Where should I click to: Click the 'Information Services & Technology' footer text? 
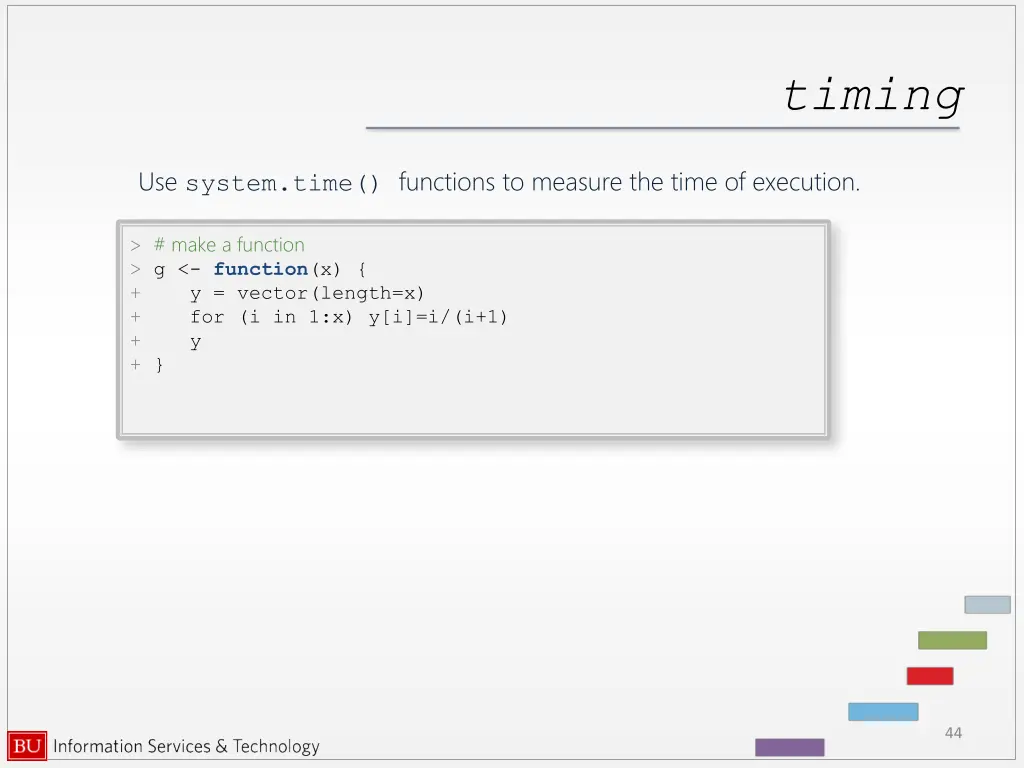point(186,746)
